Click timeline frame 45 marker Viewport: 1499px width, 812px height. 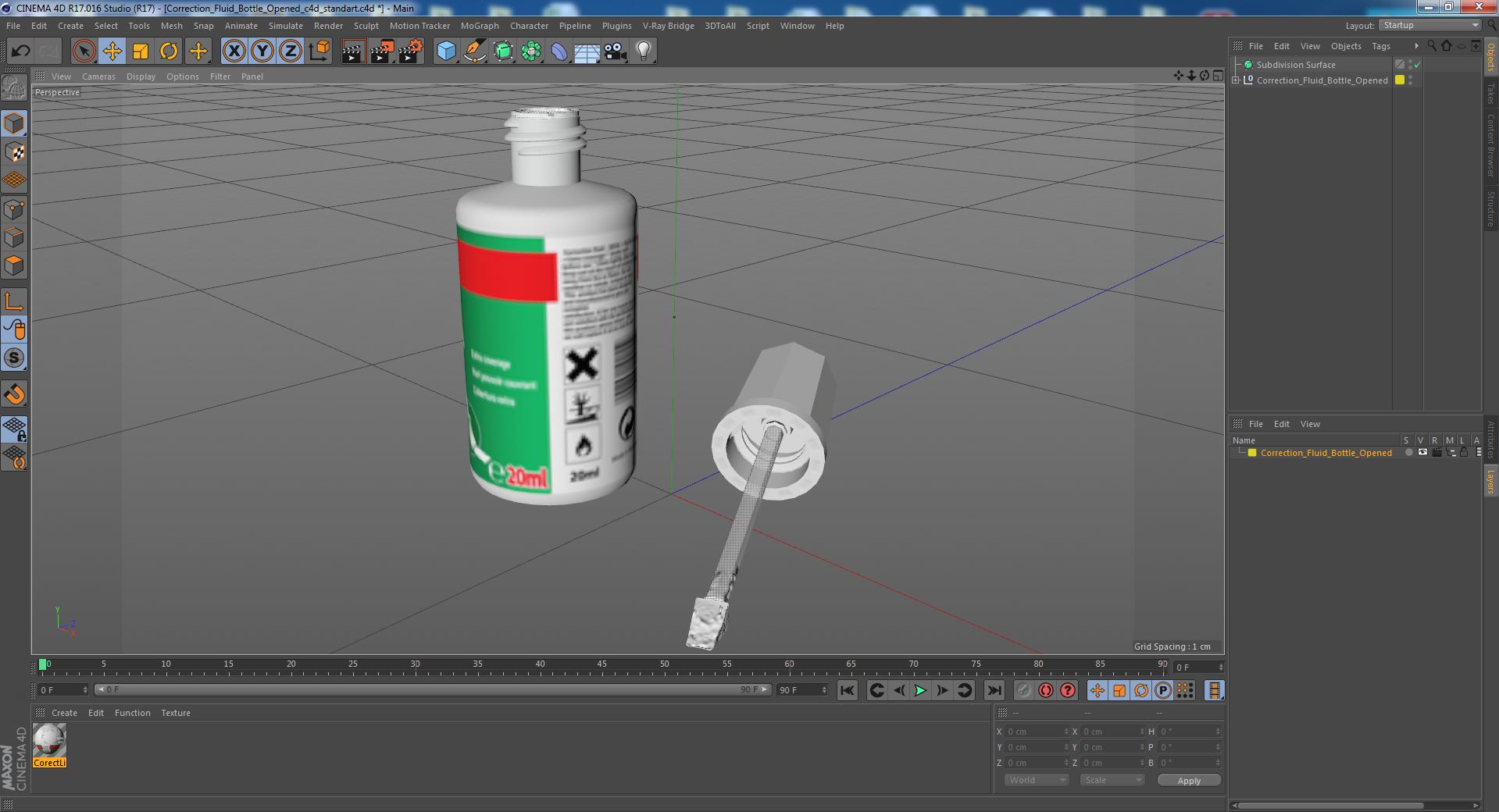coord(601,664)
